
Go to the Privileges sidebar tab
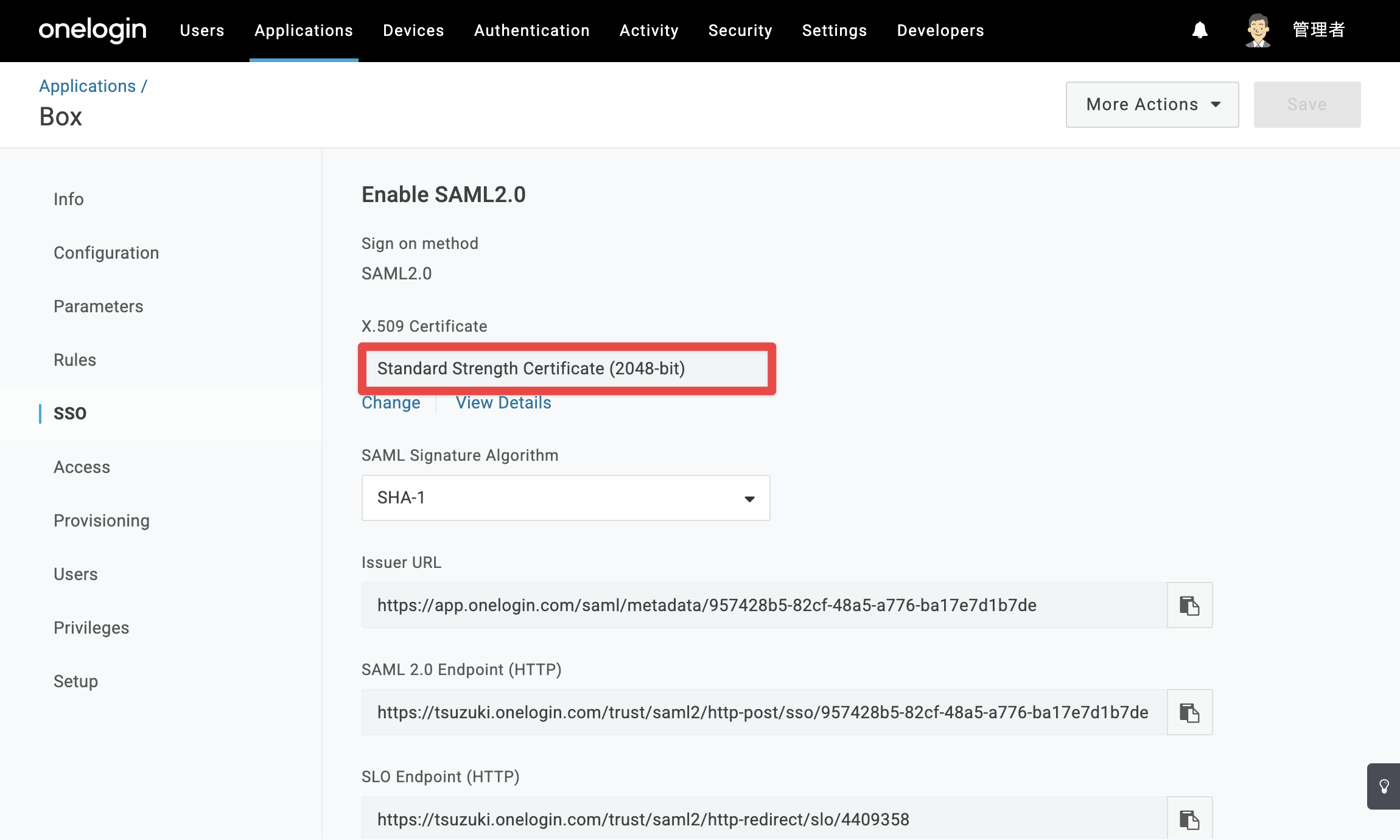pos(91,628)
